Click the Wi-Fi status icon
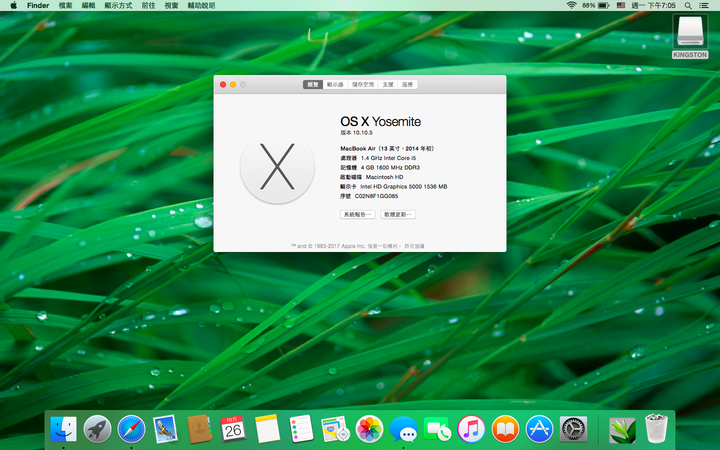The width and height of the screenshot is (720, 450). 572,6
